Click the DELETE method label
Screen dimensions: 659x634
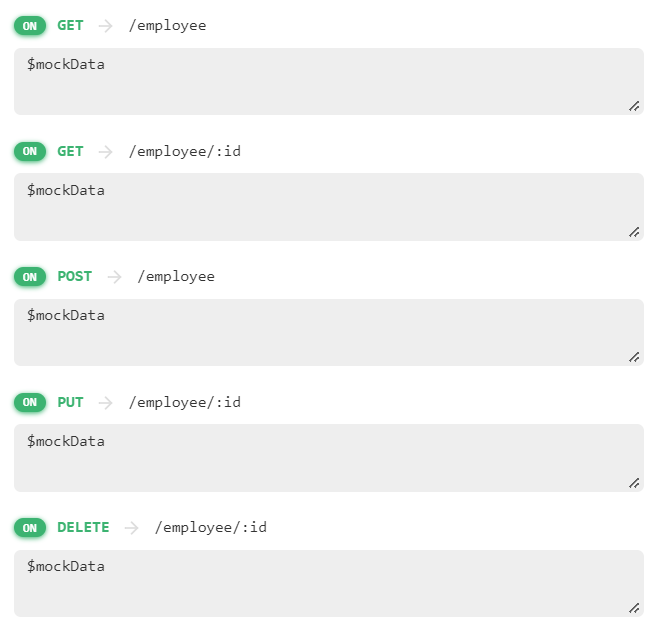pyautogui.click(x=83, y=527)
